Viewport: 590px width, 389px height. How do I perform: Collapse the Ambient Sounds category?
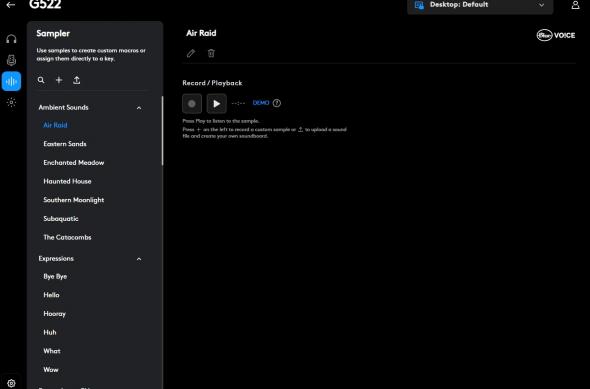click(x=139, y=108)
